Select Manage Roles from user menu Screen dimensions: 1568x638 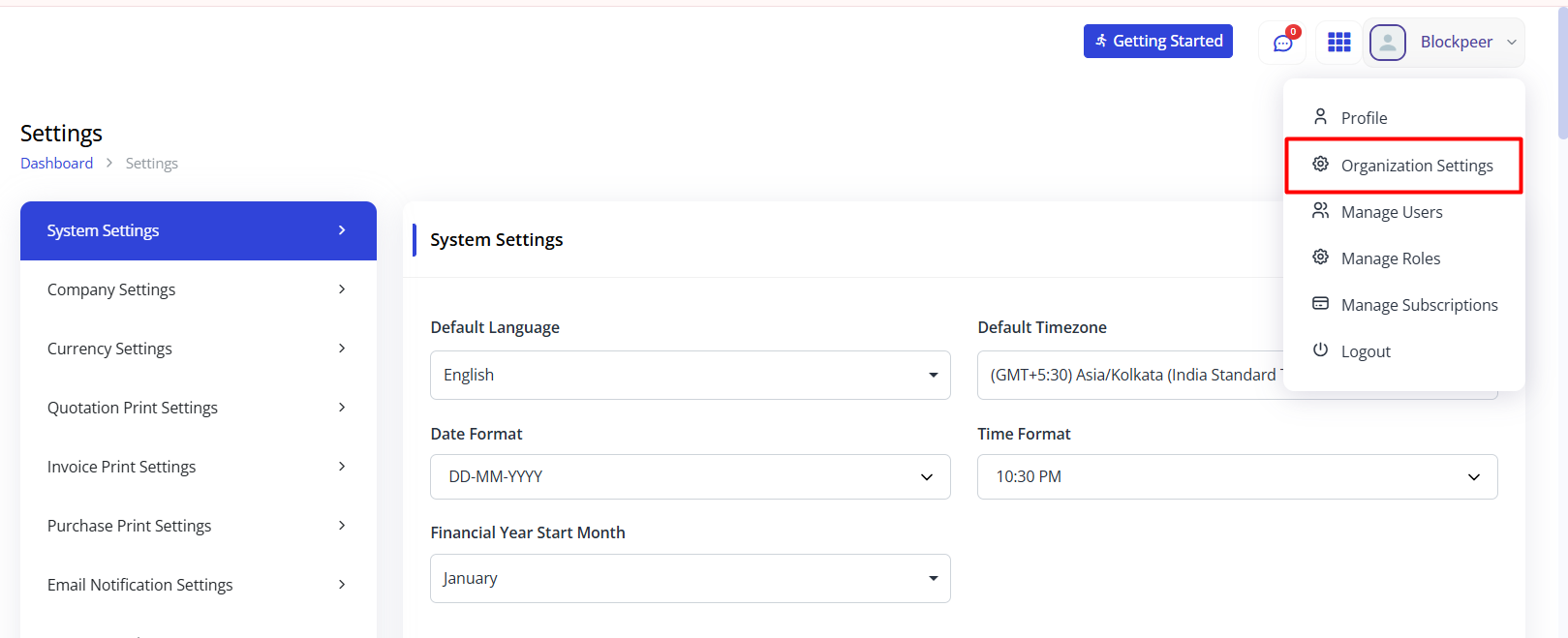coord(1390,258)
